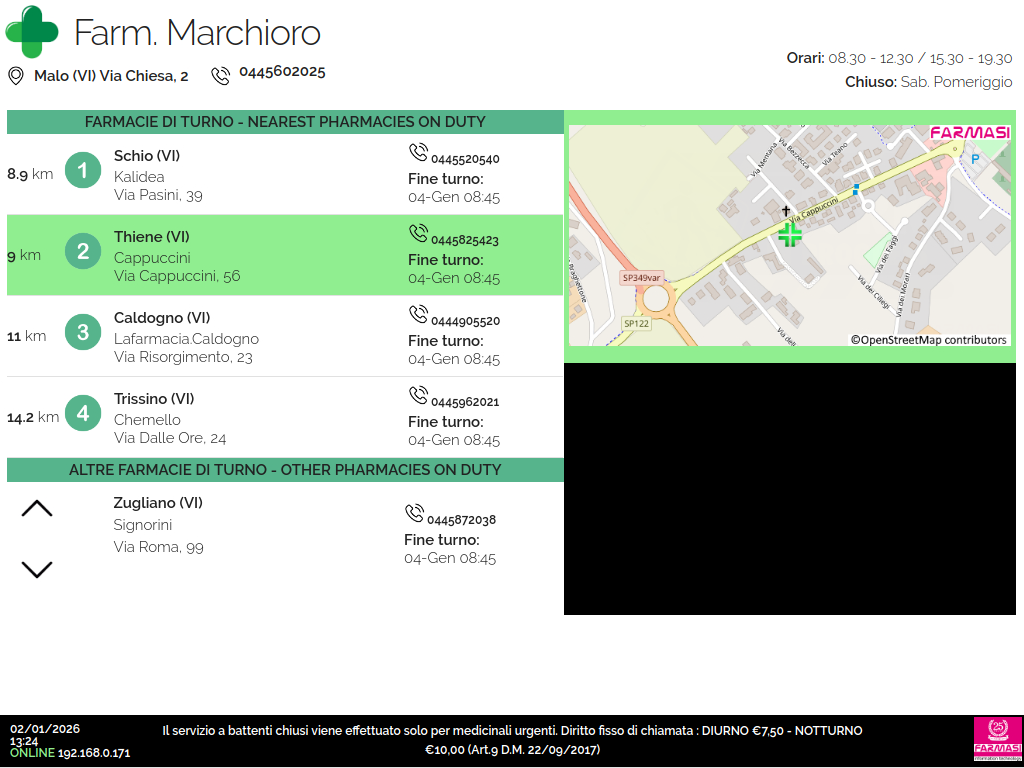Select number 4 badge for Trissino
The image size is (1024, 768).
coord(83,413)
